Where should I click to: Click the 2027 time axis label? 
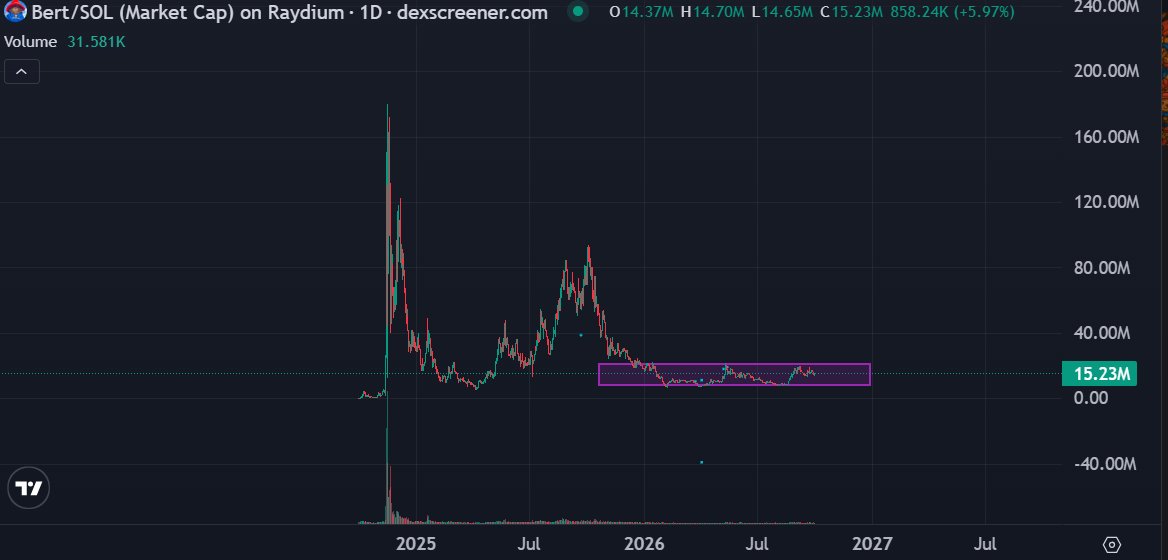(x=872, y=544)
